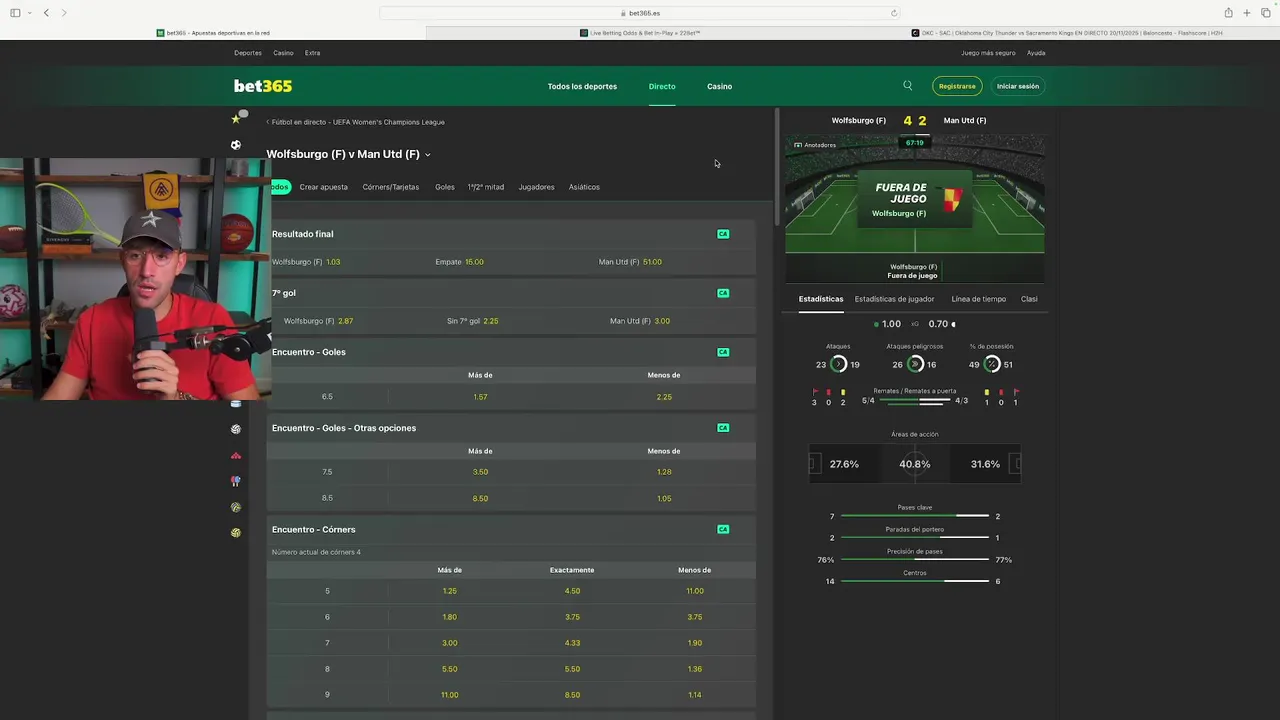Screen dimensions: 1280x720
Task: Select the Crear apuesta tab
Action: 324,187
